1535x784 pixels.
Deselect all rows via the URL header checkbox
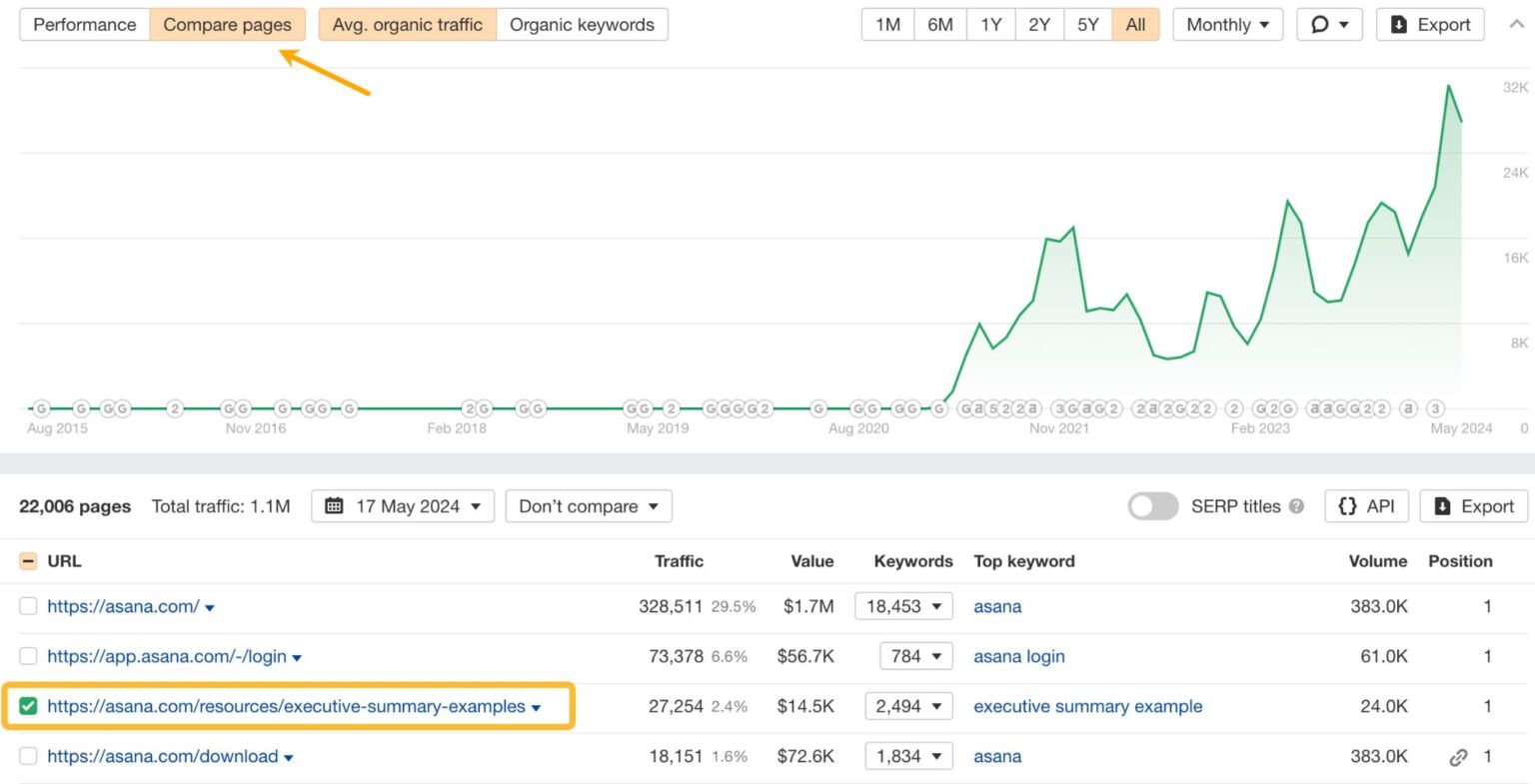pyautogui.click(x=28, y=560)
